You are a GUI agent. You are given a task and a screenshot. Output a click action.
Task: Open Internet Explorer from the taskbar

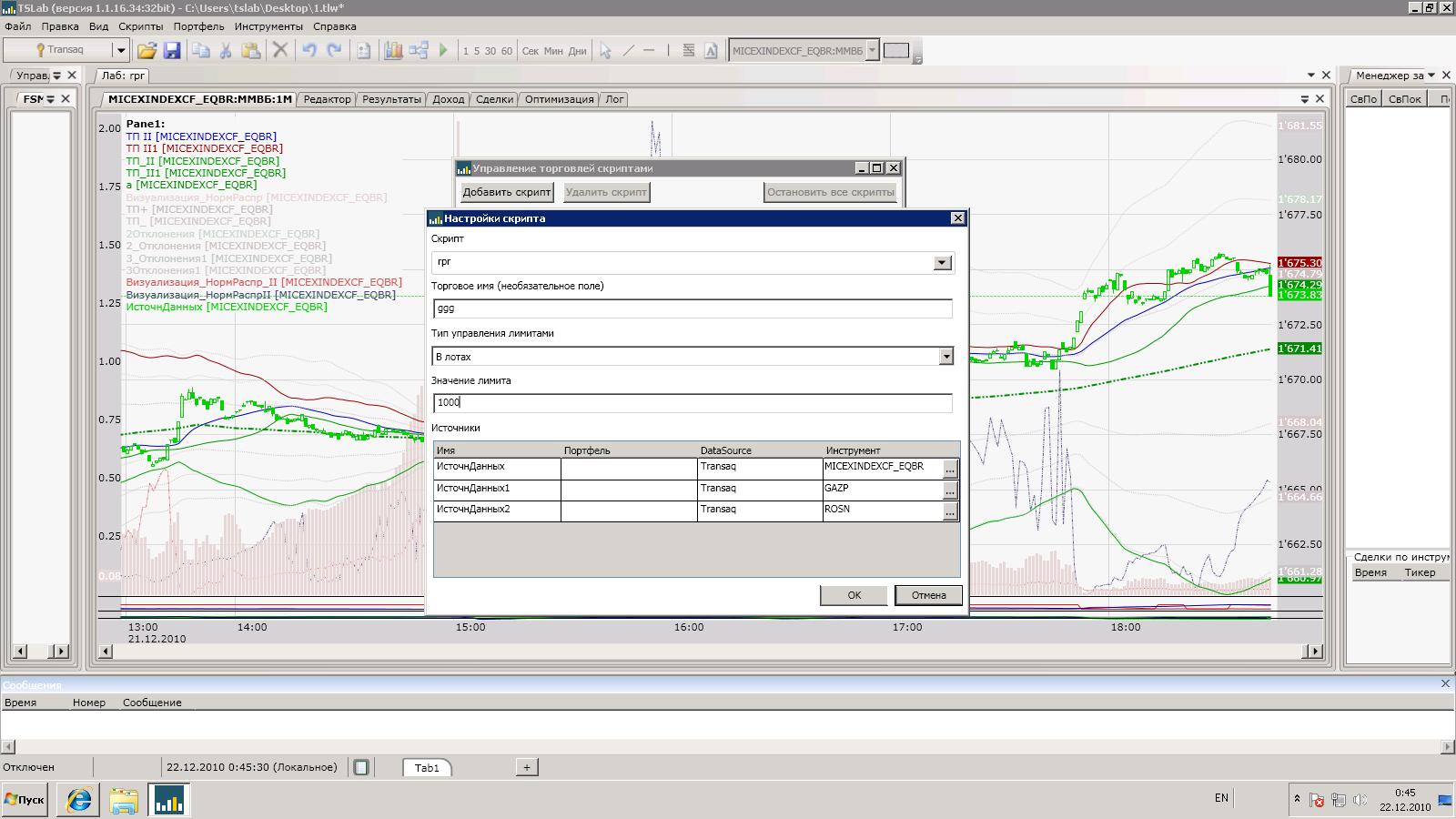click(79, 800)
